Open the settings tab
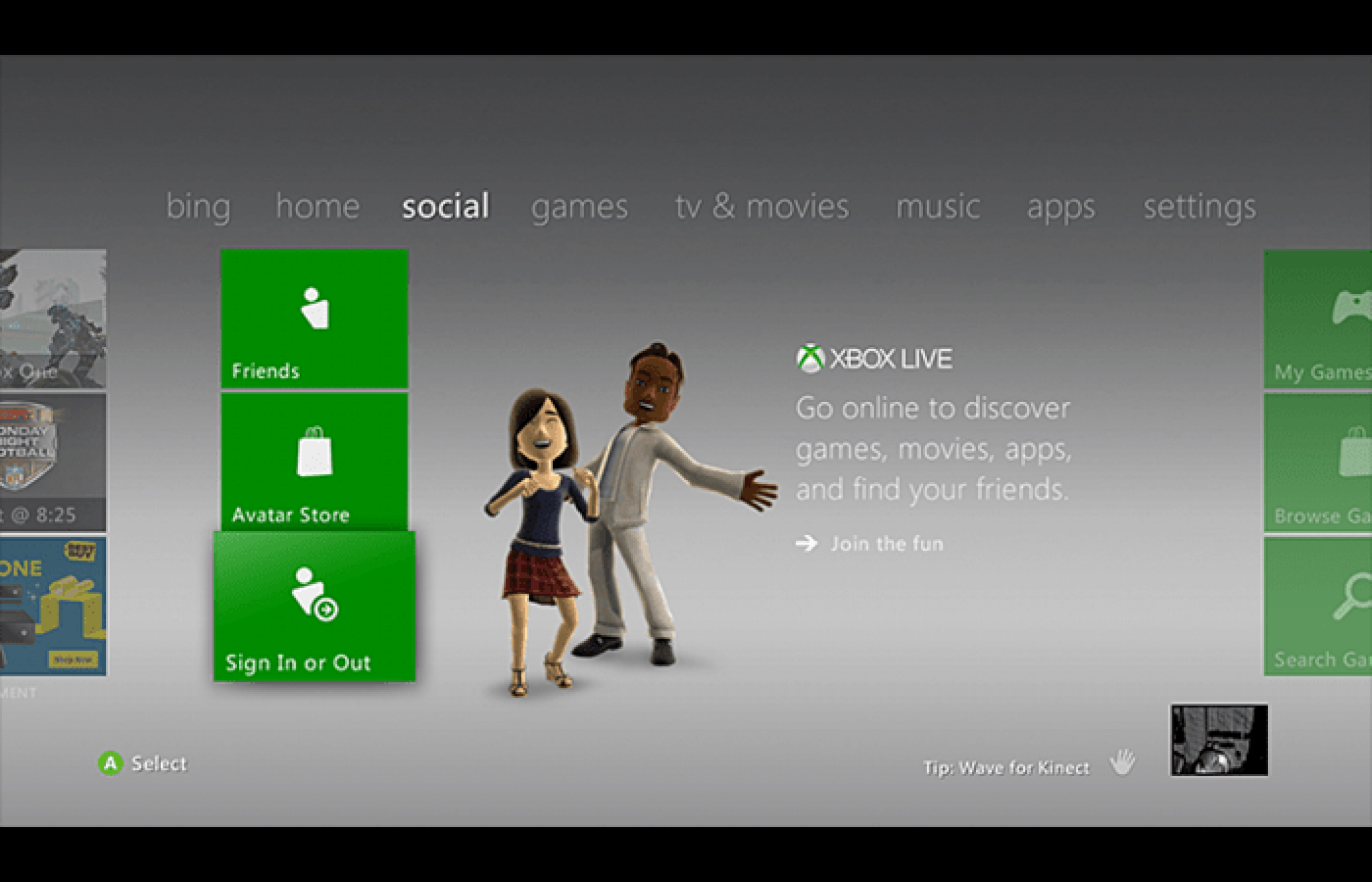This screenshot has height=882, width=1372. (1200, 207)
